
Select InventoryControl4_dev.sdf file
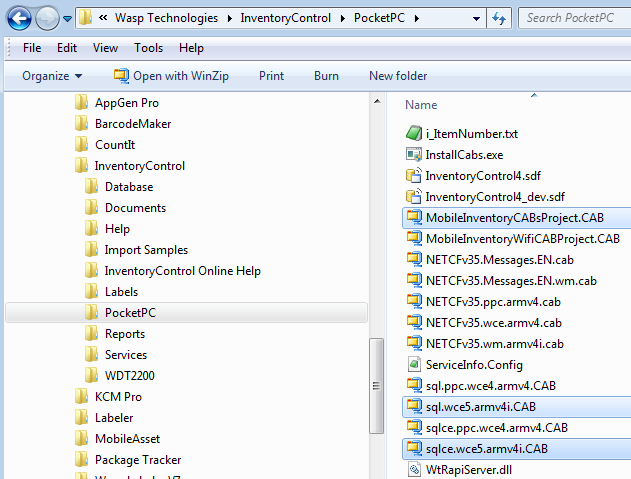495,197
